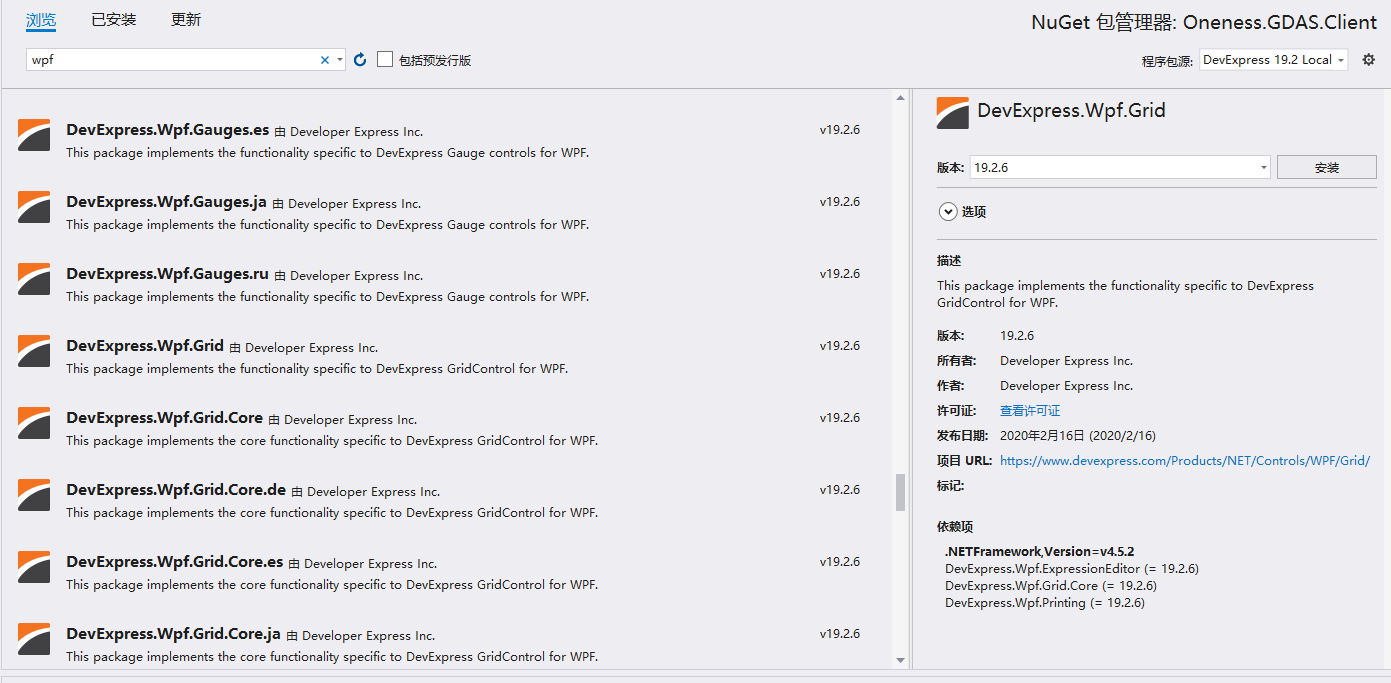Image resolution: width=1391 pixels, height=683 pixels.
Task: Refresh the package search results
Action: 360,60
